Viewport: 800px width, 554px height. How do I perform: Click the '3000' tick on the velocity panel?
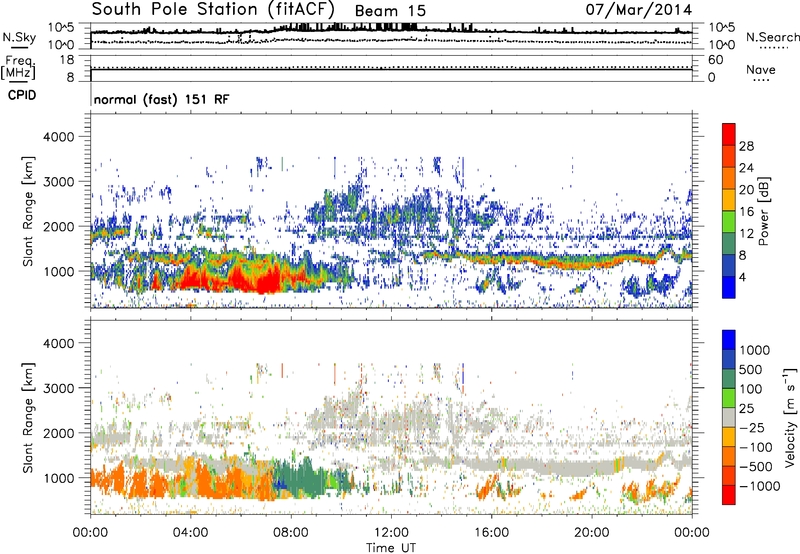pyautogui.click(x=58, y=388)
